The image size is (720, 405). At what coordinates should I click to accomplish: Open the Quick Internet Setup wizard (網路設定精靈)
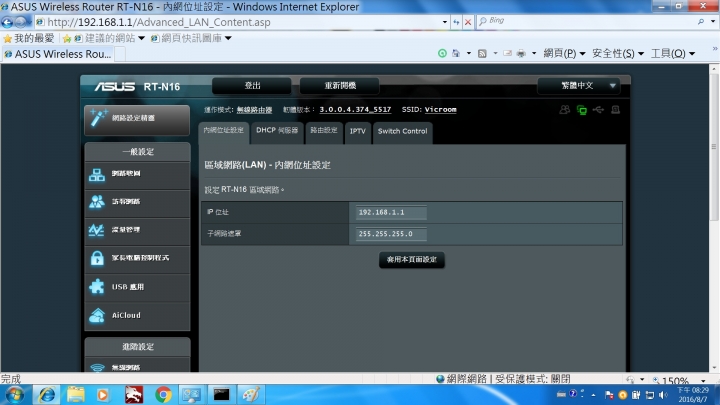point(137,120)
